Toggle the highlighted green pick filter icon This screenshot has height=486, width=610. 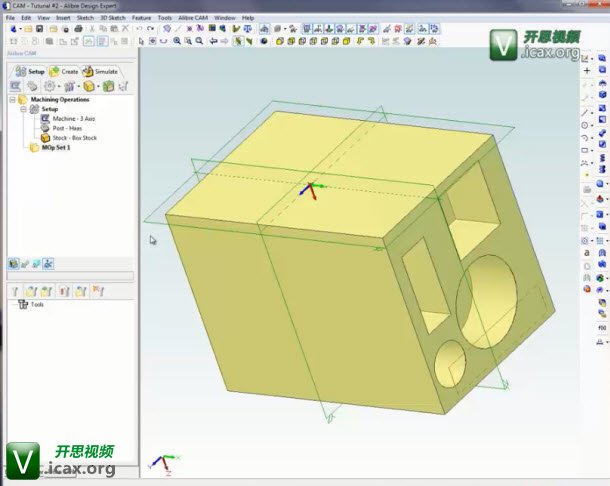(x=238, y=41)
